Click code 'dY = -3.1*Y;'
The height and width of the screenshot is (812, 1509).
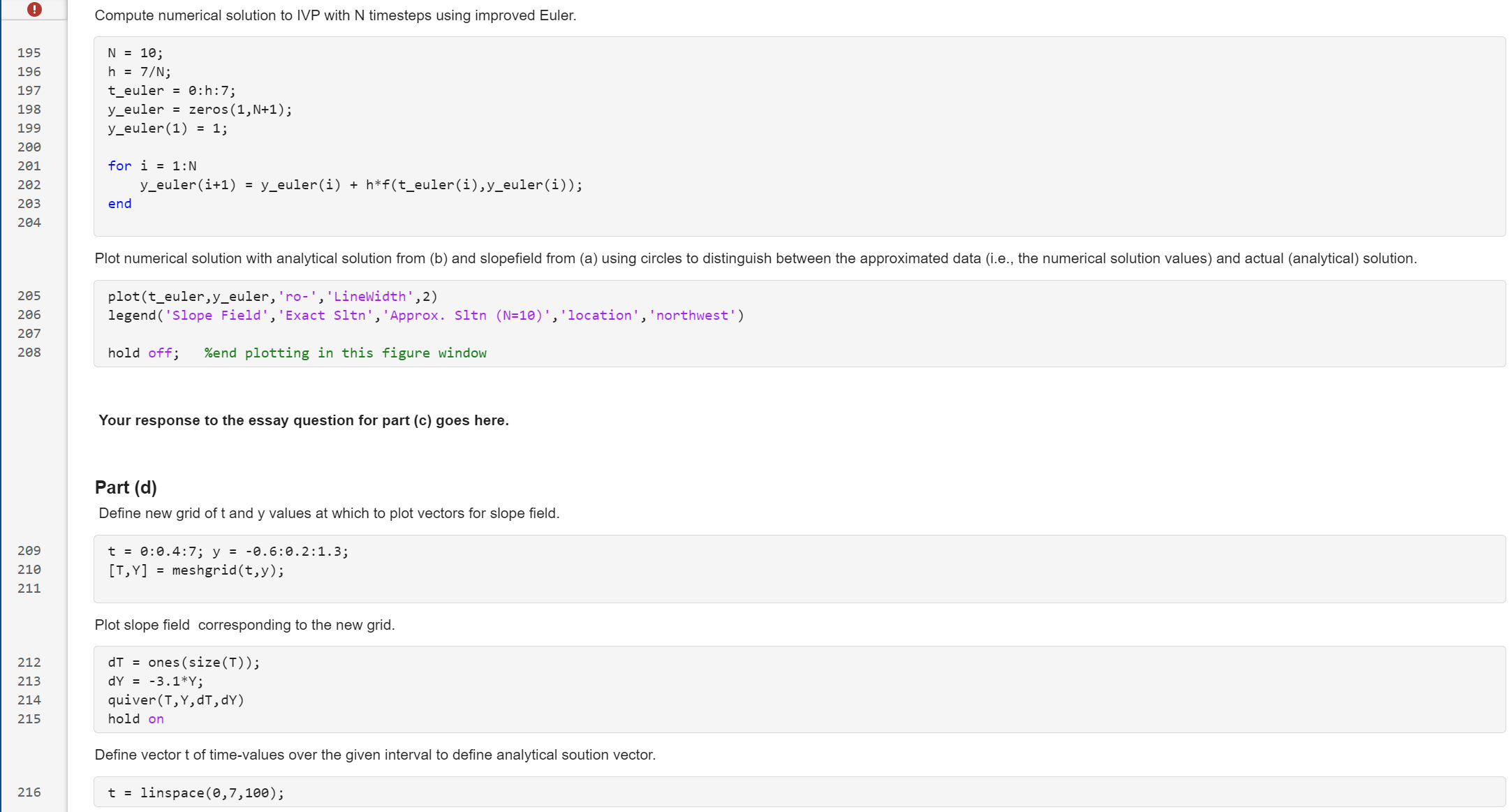156,681
